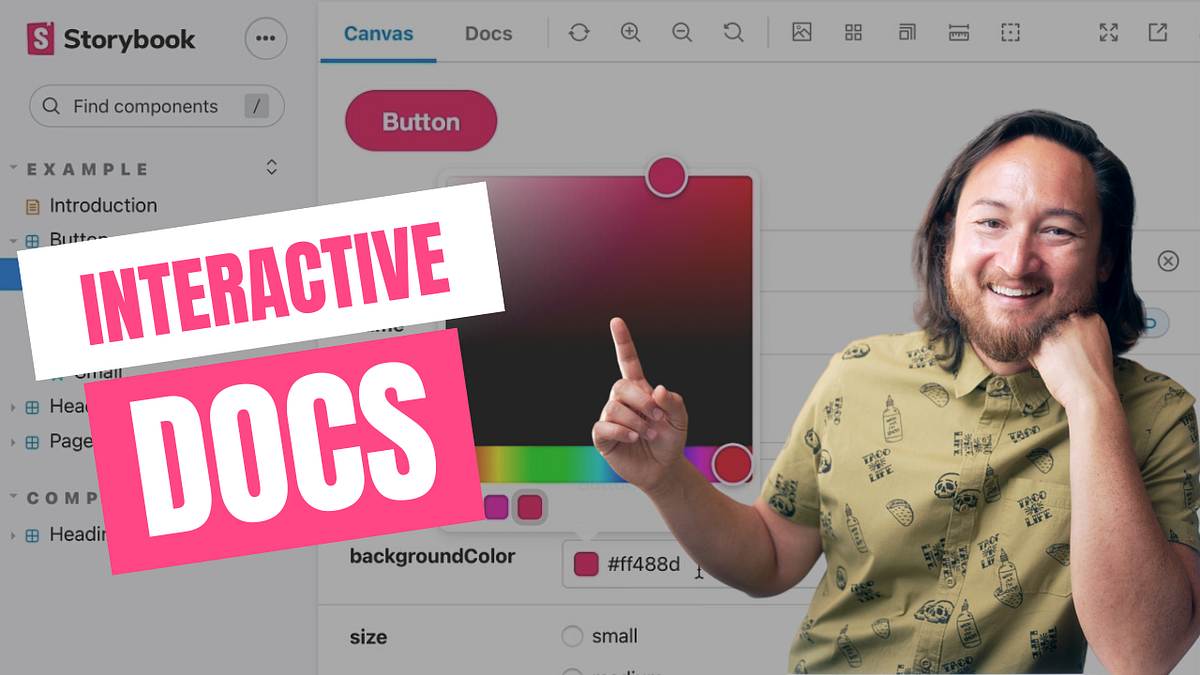Open the Introduction story

(x=103, y=205)
